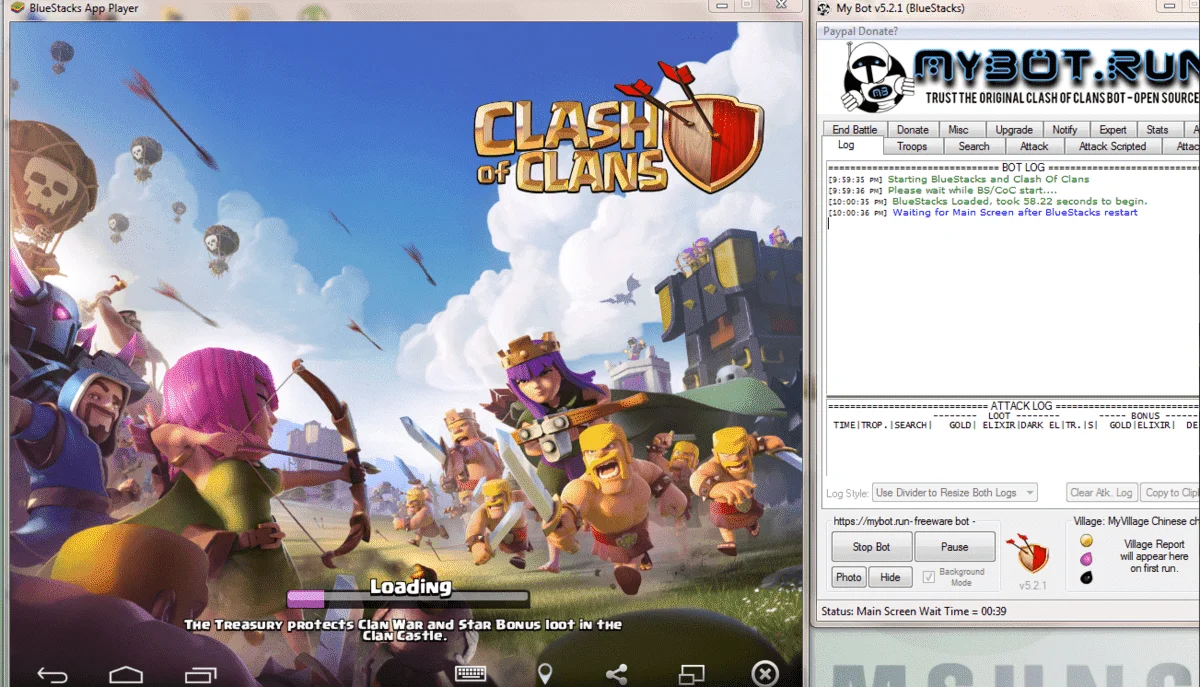The height and width of the screenshot is (687, 1200).
Task: Click the My Bot title bar icon
Action: pyautogui.click(x=823, y=9)
